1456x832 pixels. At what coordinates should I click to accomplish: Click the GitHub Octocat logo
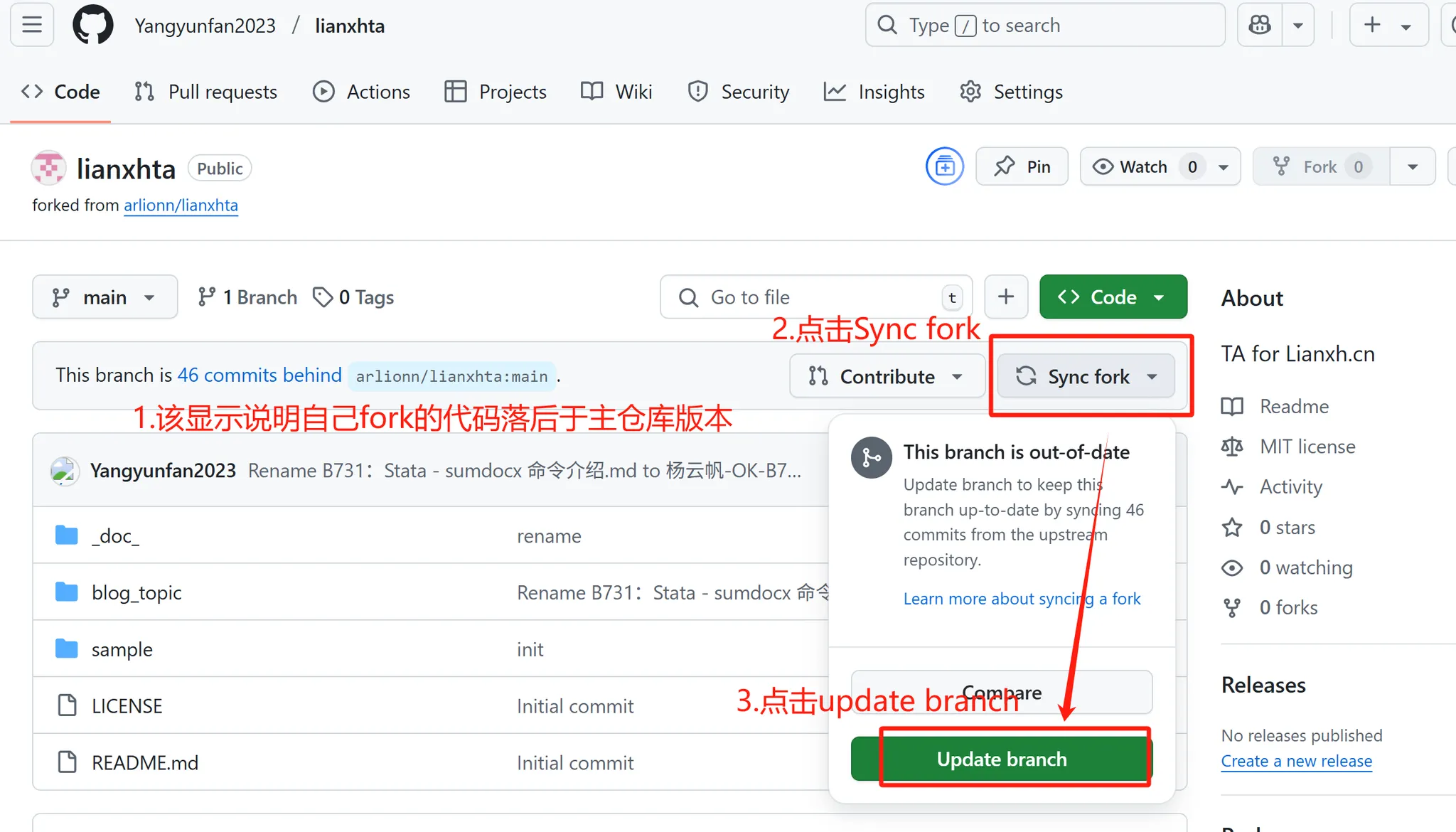[93, 26]
